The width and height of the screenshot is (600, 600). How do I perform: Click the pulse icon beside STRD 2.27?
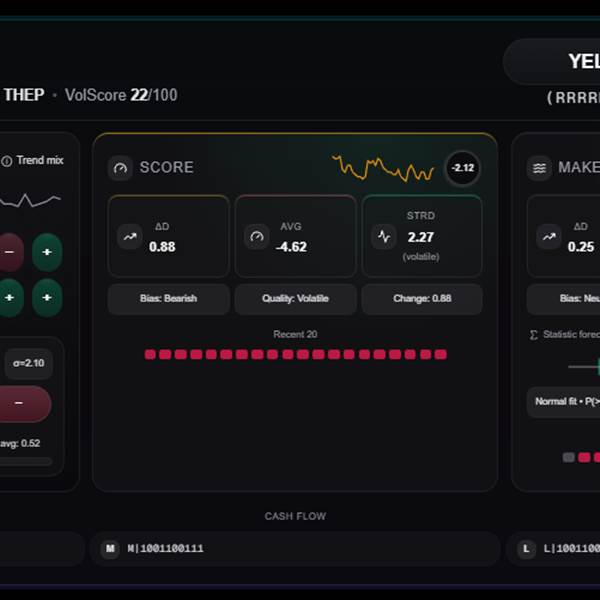point(384,237)
